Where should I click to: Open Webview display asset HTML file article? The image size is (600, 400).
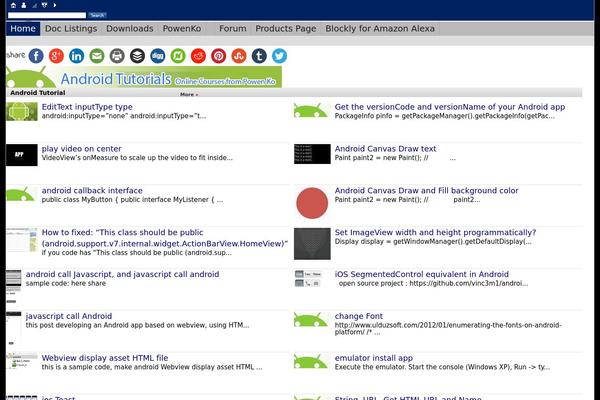click(105, 358)
